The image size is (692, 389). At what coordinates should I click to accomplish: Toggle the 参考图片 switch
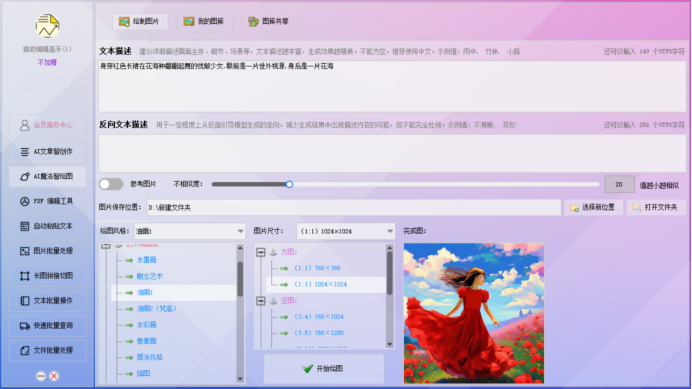pyautogui.click(x=111, y=184)
